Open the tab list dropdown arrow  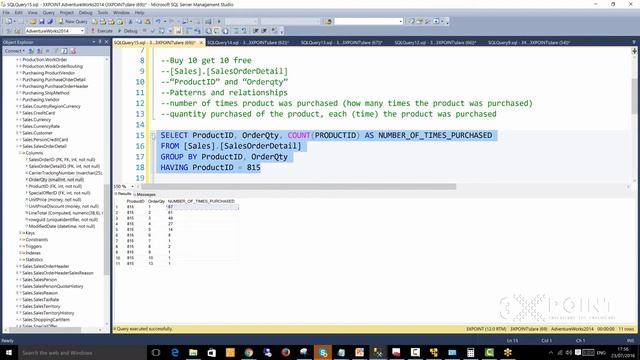634,42
